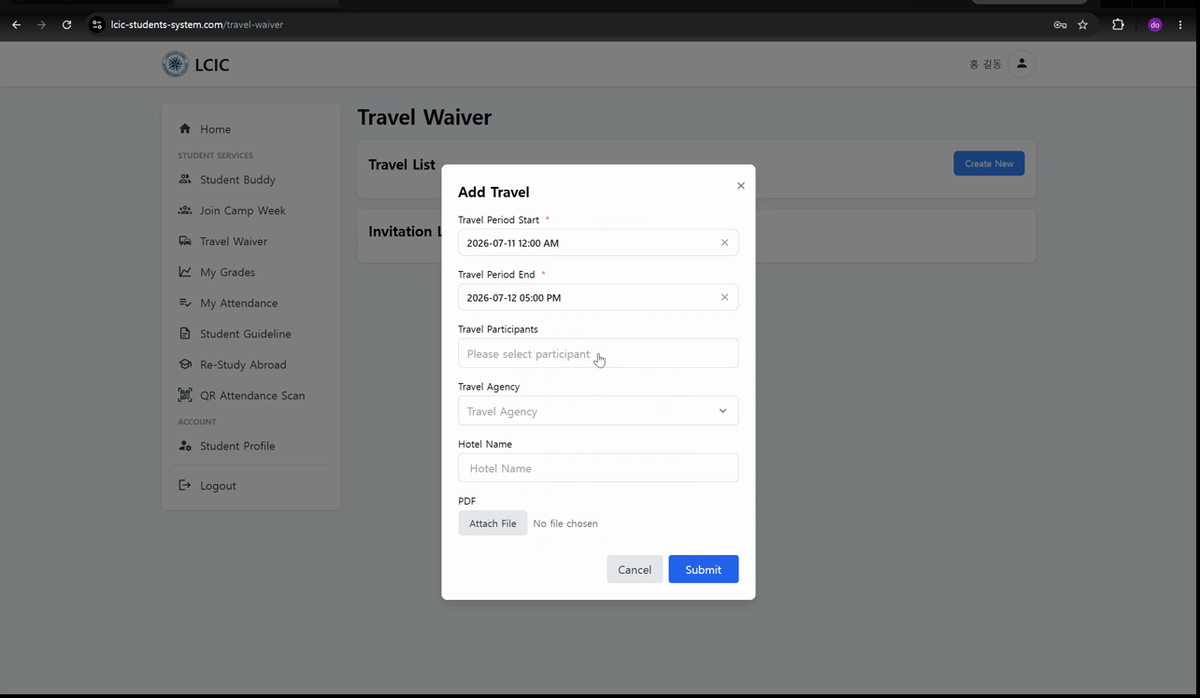Image resolution: width=1200 pixels, height=698 pixels.
Task: Expand the Travel Agency dropdown chevron
Action: click(x=723, y=411)
